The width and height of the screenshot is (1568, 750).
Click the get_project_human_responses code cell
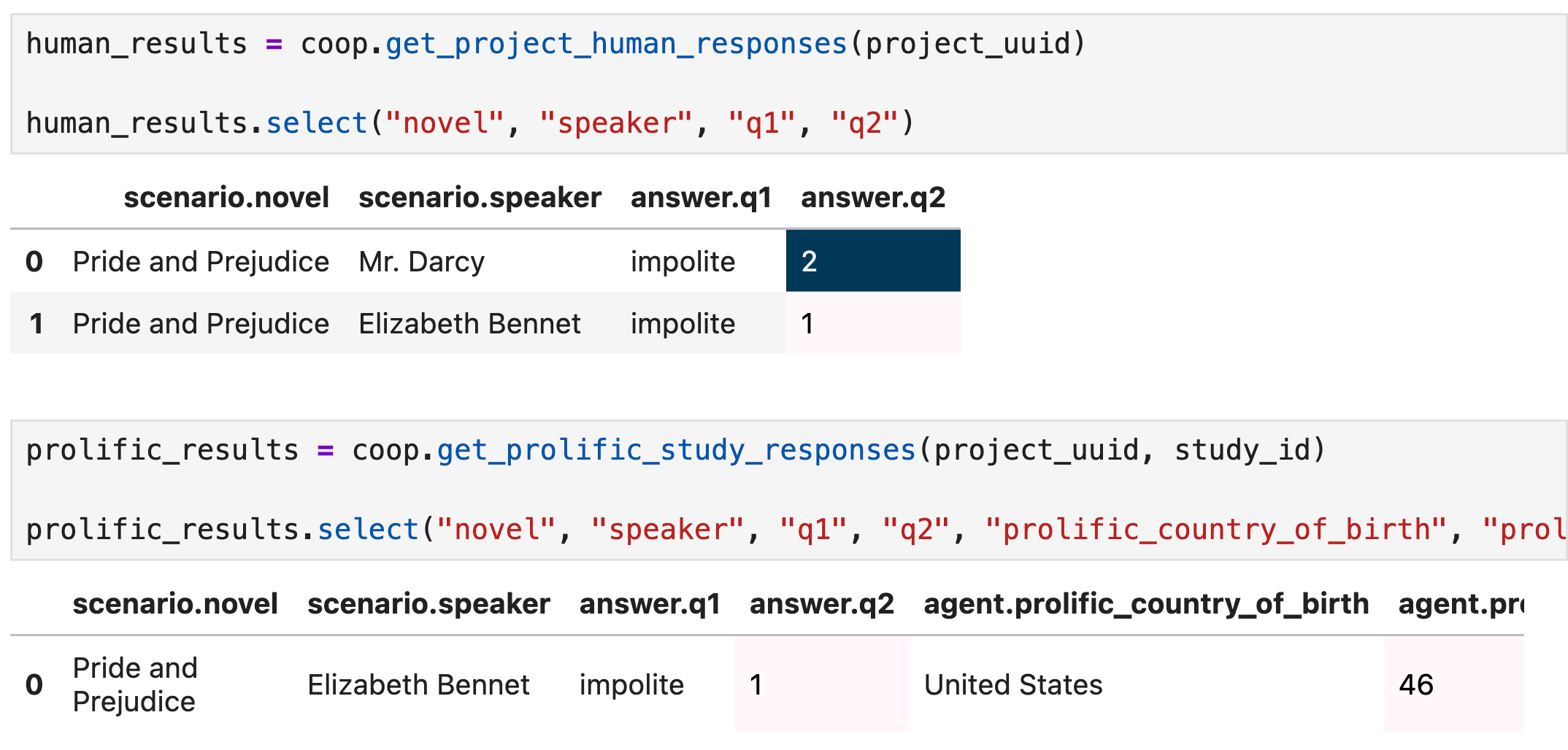click(x=788, y=83)
